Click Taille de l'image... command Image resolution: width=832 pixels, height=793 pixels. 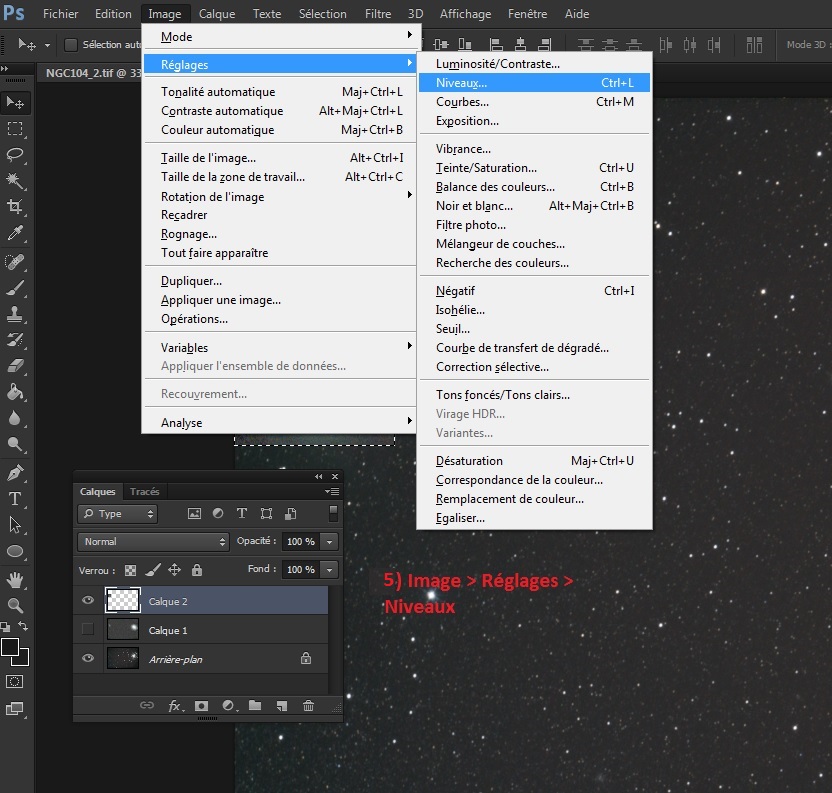(281, 158)
